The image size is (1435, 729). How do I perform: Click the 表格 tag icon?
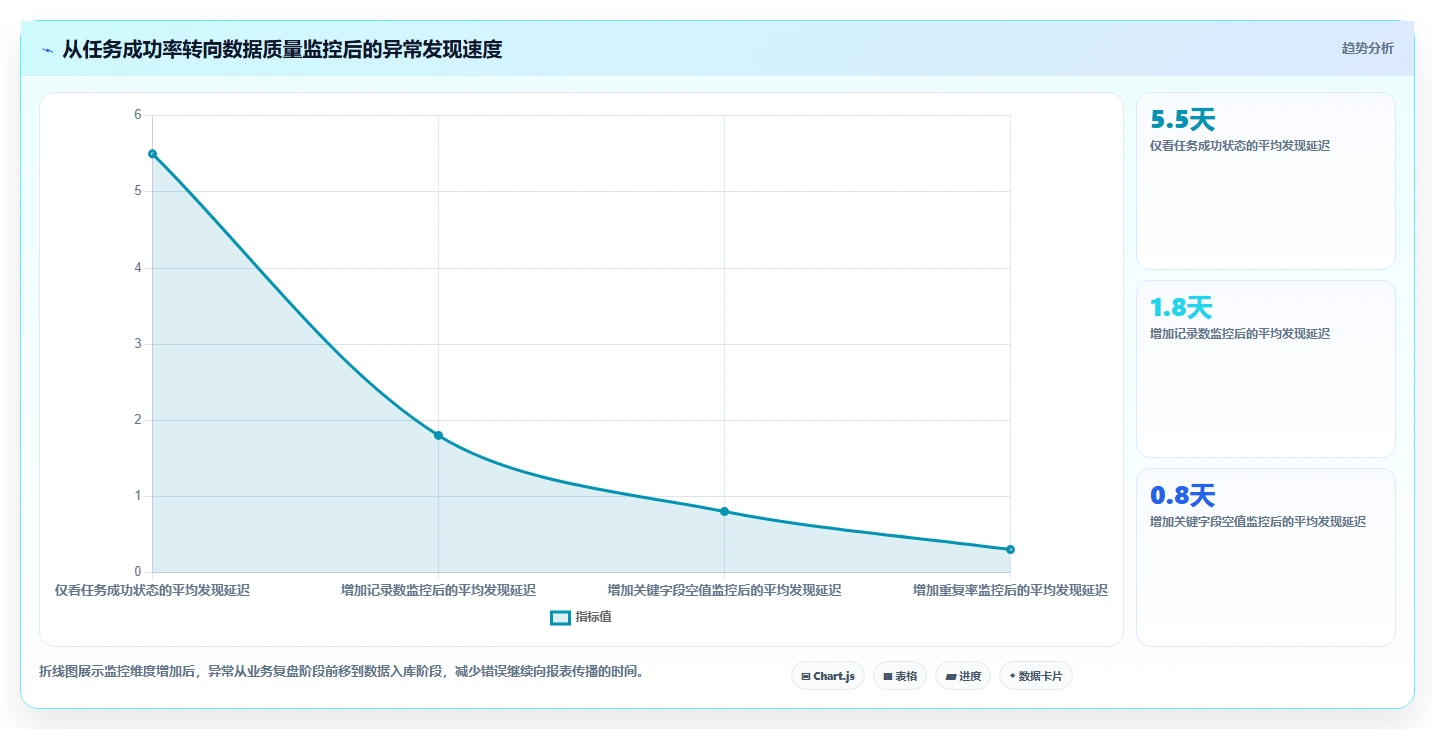click(x=888, y=677)
